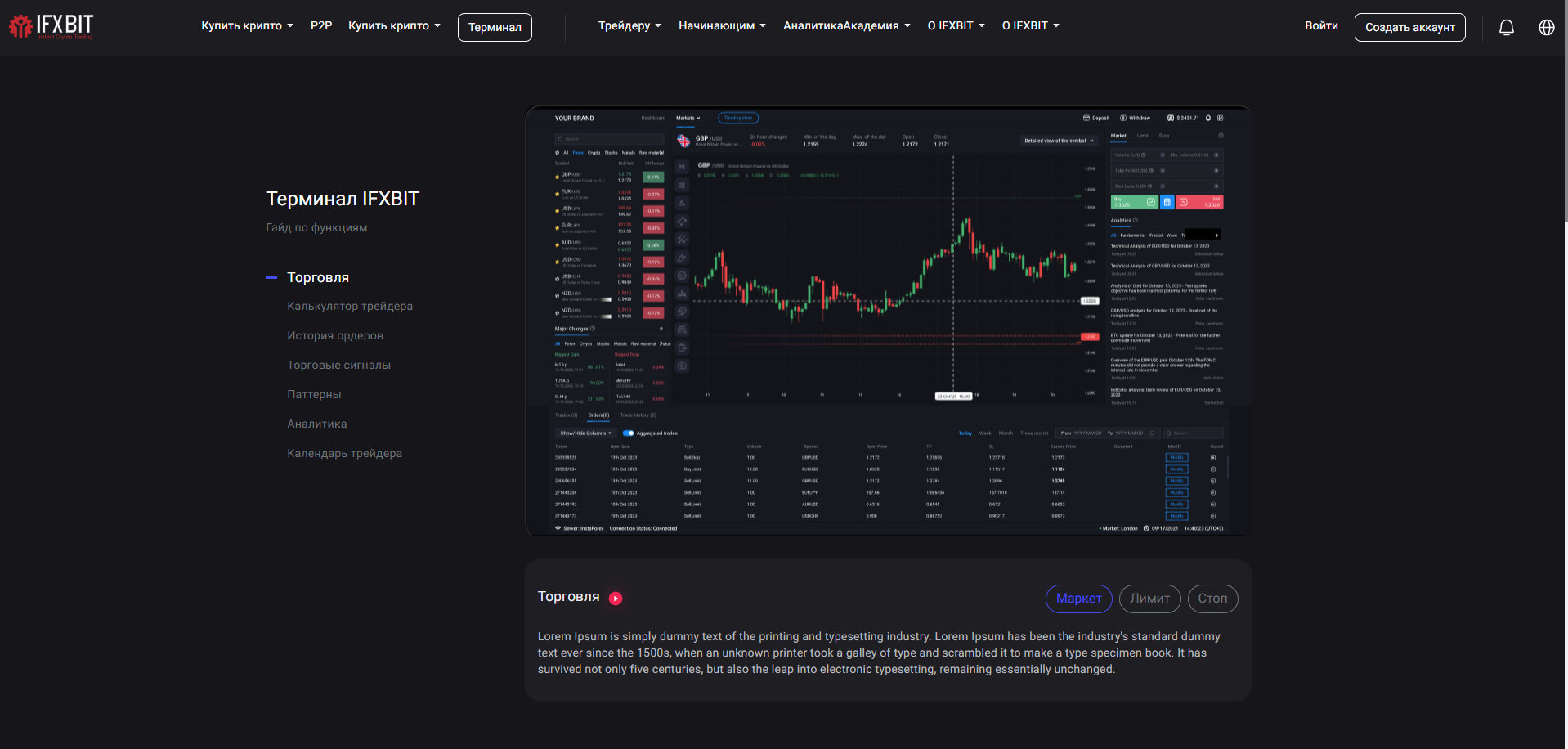Expand the Начинающим menu

[722, 26]
